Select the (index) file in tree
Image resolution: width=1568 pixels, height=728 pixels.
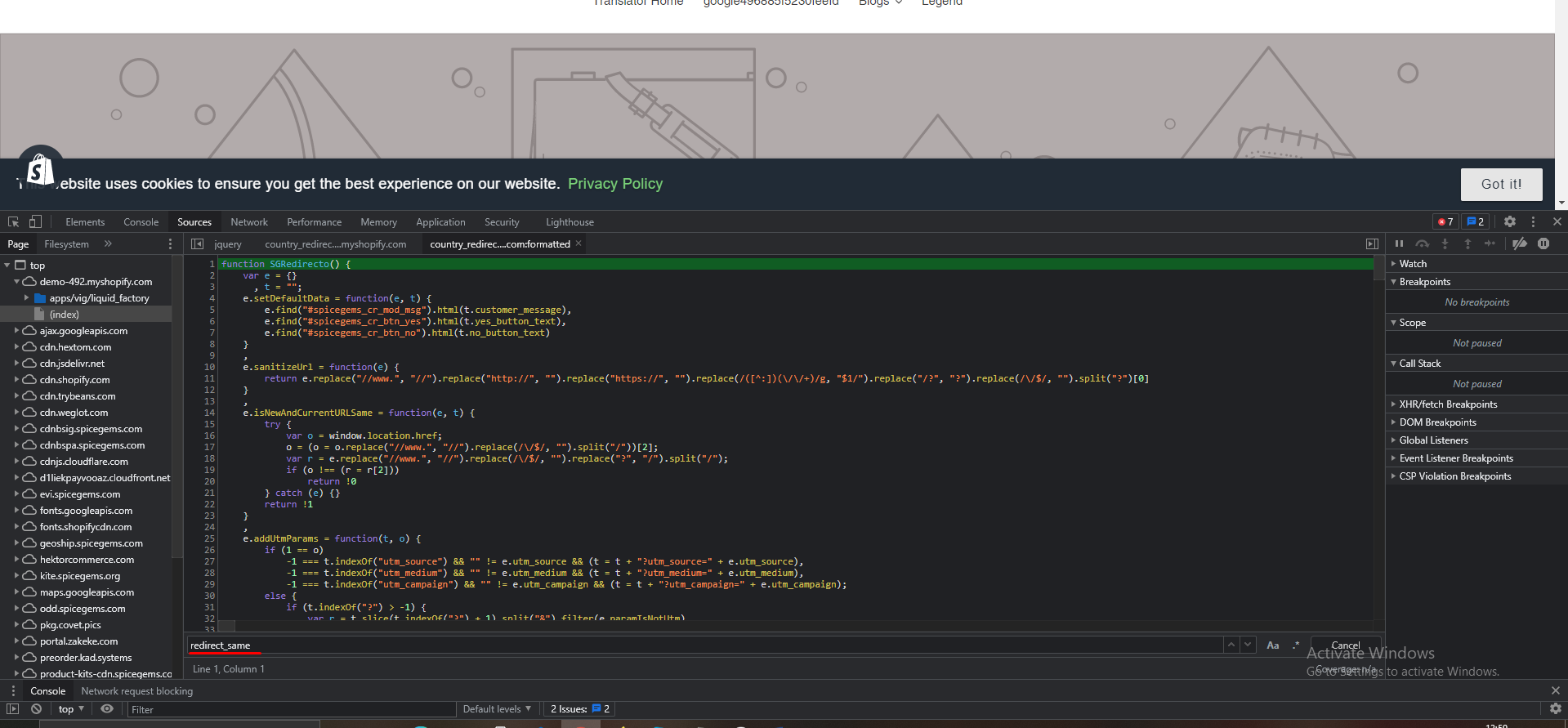click(64, 315)
